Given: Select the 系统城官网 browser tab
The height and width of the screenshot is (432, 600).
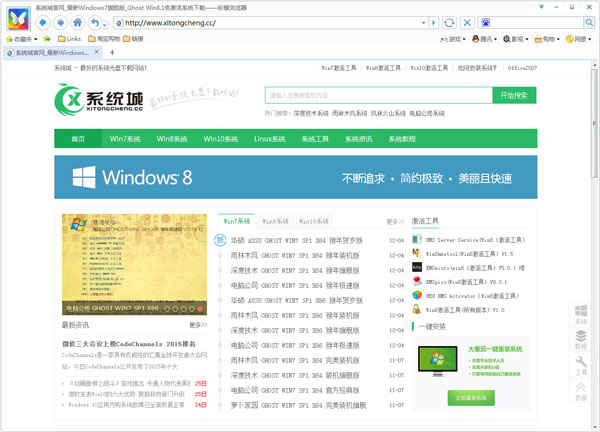Looking at the screenshot, I should [x=53, y=52].
